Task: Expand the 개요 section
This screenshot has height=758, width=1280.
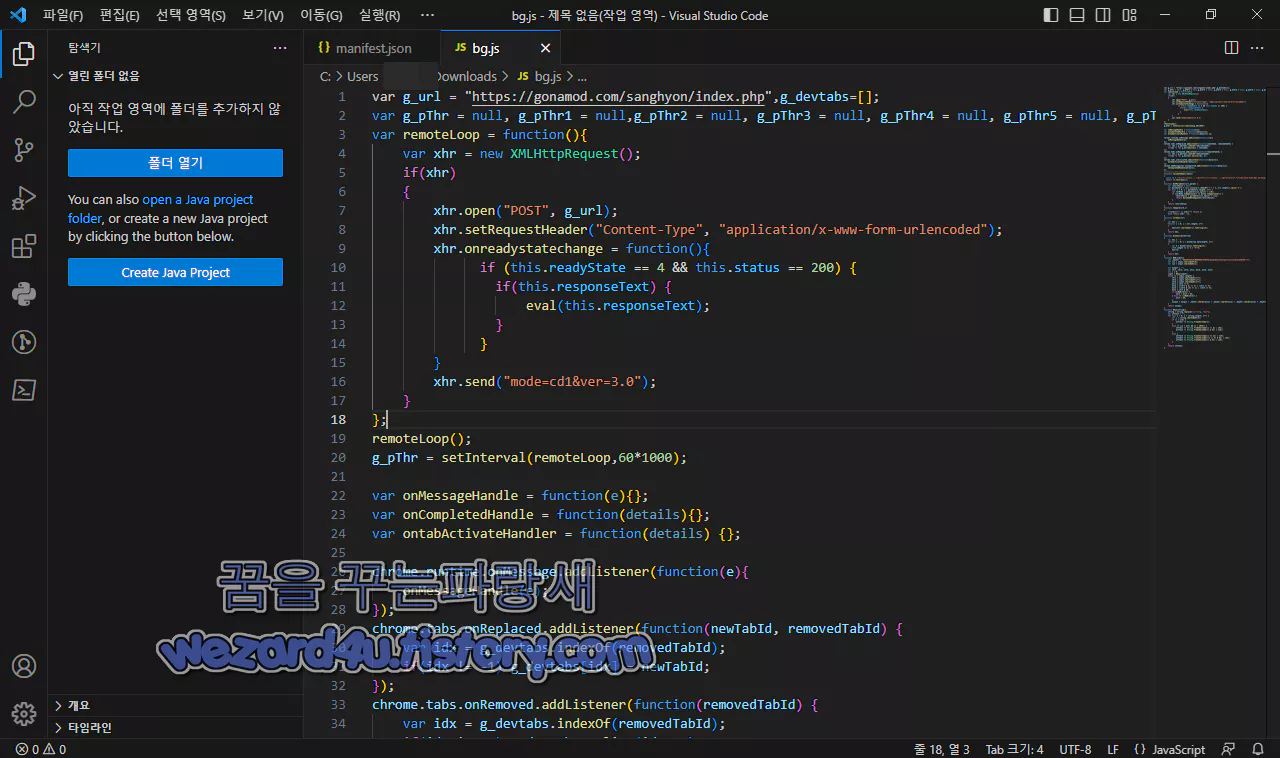Action: (x=175, y=705)
